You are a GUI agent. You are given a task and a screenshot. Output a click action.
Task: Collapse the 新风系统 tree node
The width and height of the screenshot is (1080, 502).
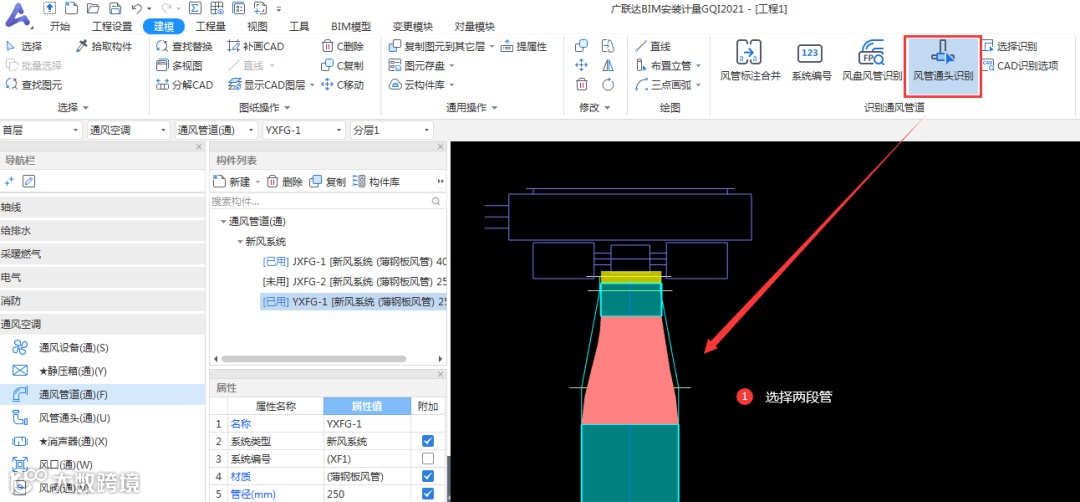[x=240, y=242]
